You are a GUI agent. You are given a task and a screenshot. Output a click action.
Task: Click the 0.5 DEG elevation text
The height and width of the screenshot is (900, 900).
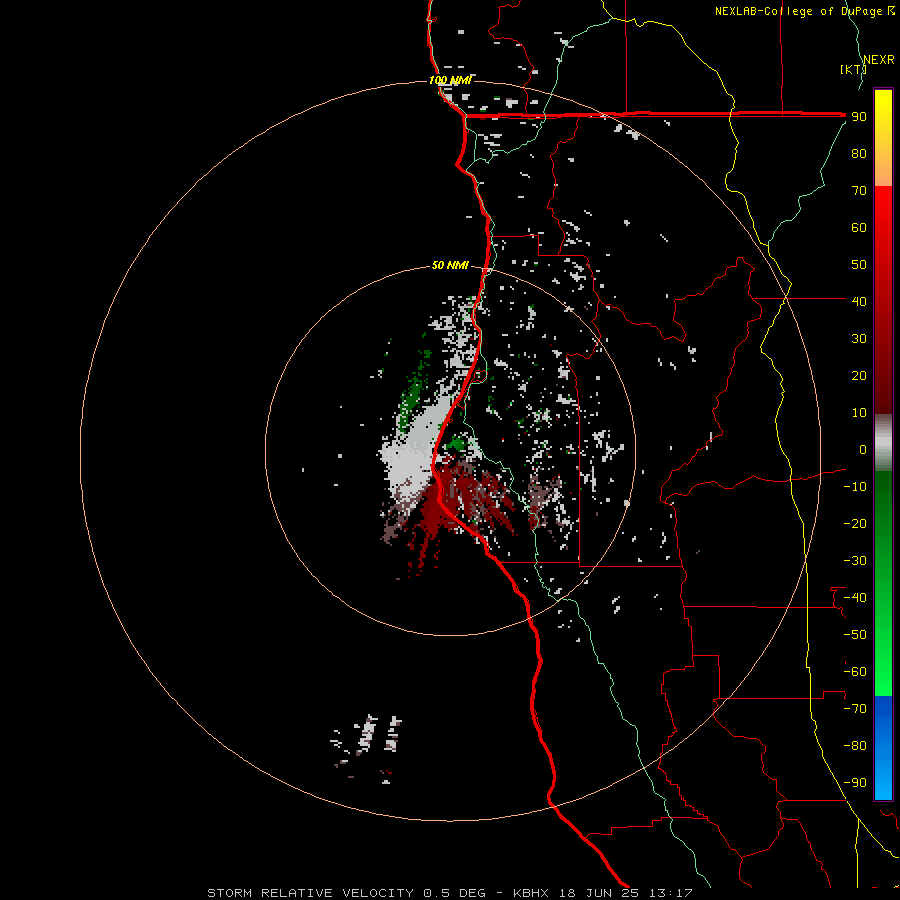tap(455, 893)
